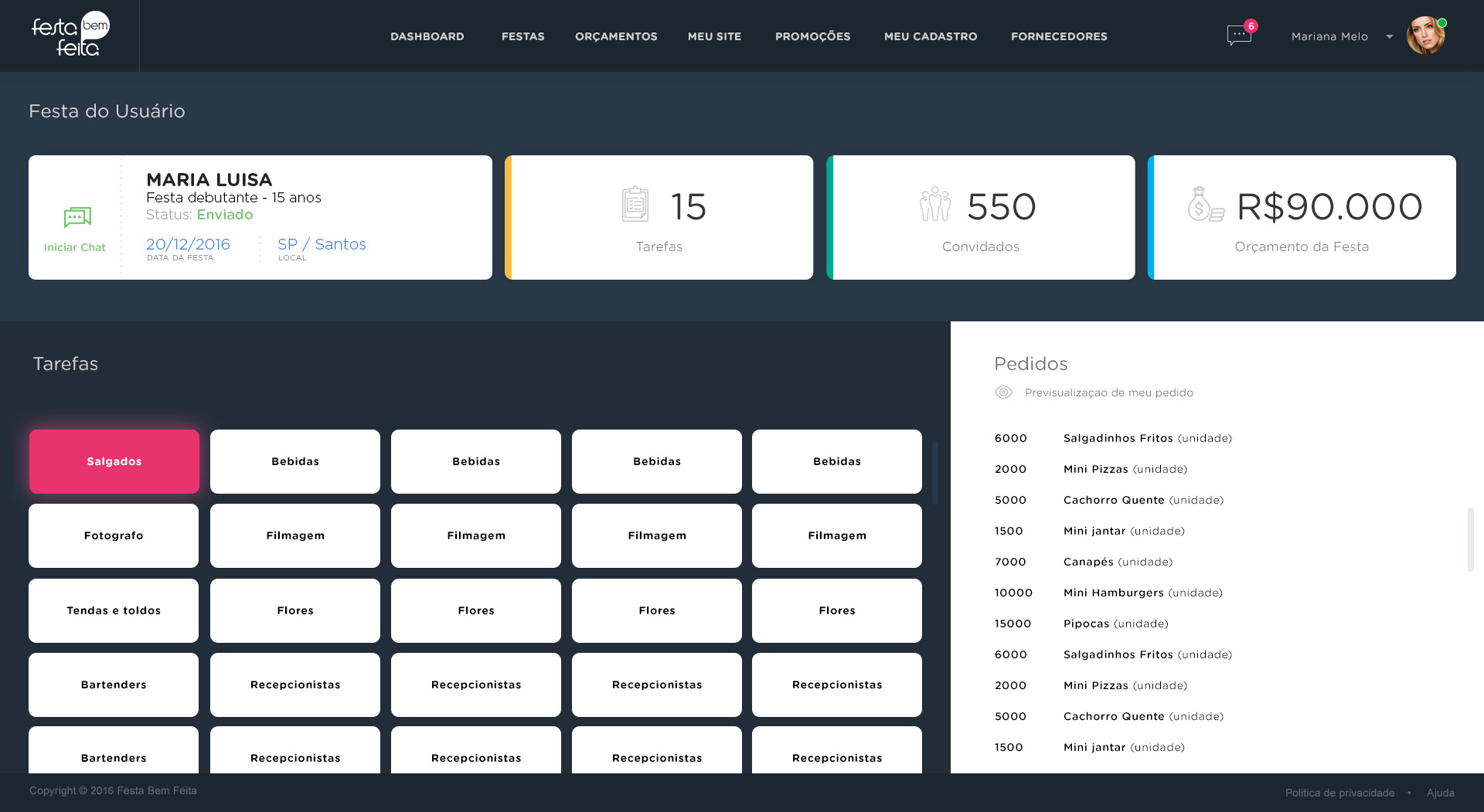Open the Politica de privacidade link
The height and width of the screenshot is (812, 1484).
pyautogui.click(x=1339, y=793)
